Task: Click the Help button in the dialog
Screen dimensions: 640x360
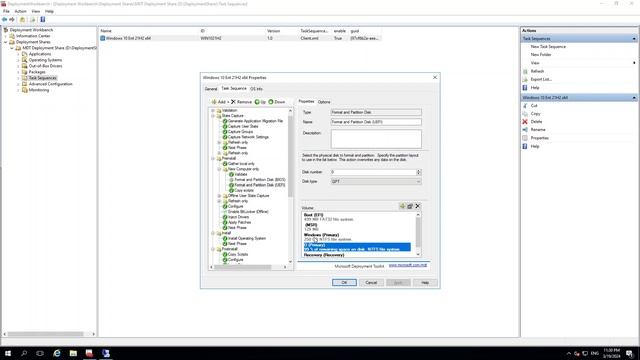Action: point(425,282)
